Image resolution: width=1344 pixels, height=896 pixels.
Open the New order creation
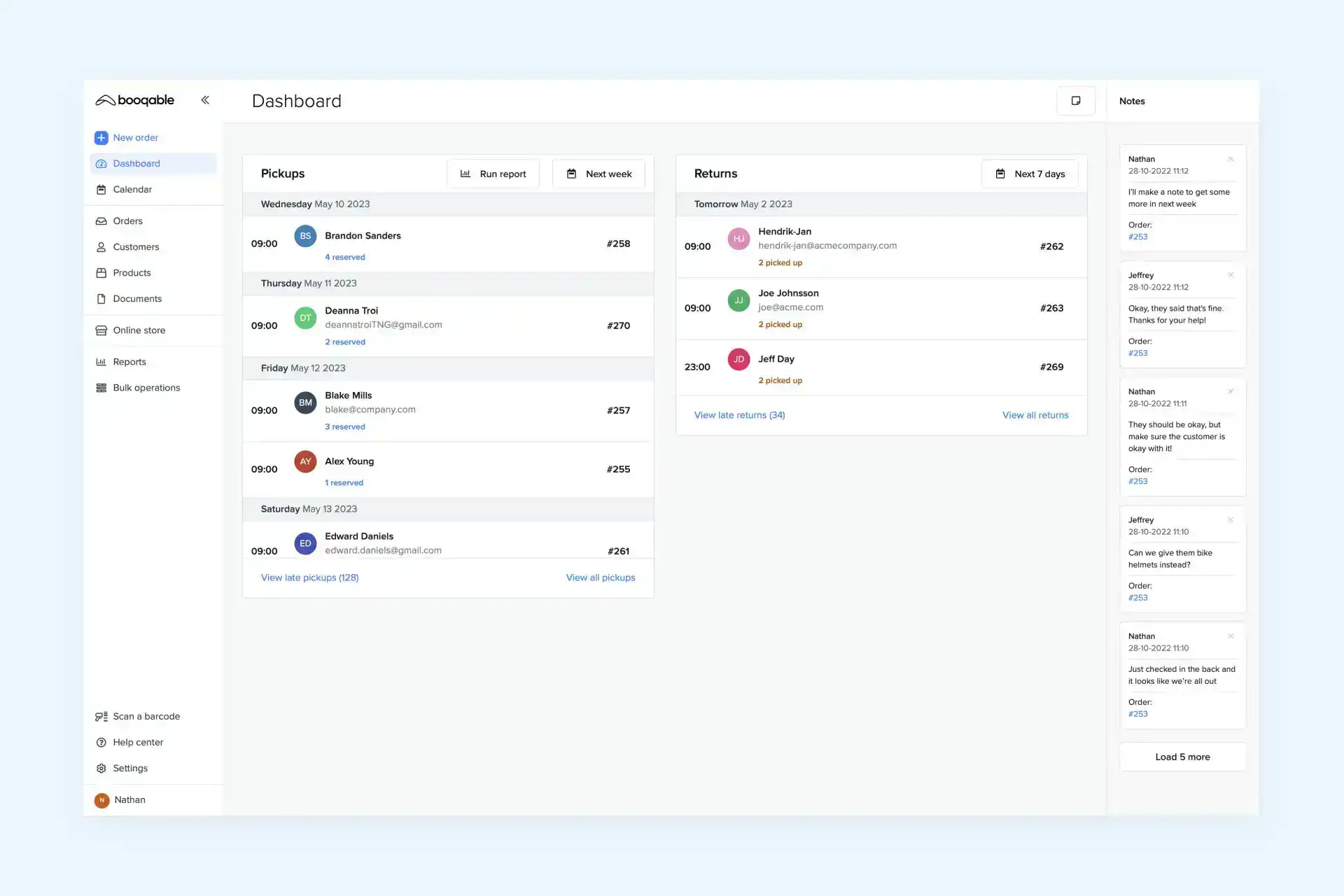pos(135,137)
